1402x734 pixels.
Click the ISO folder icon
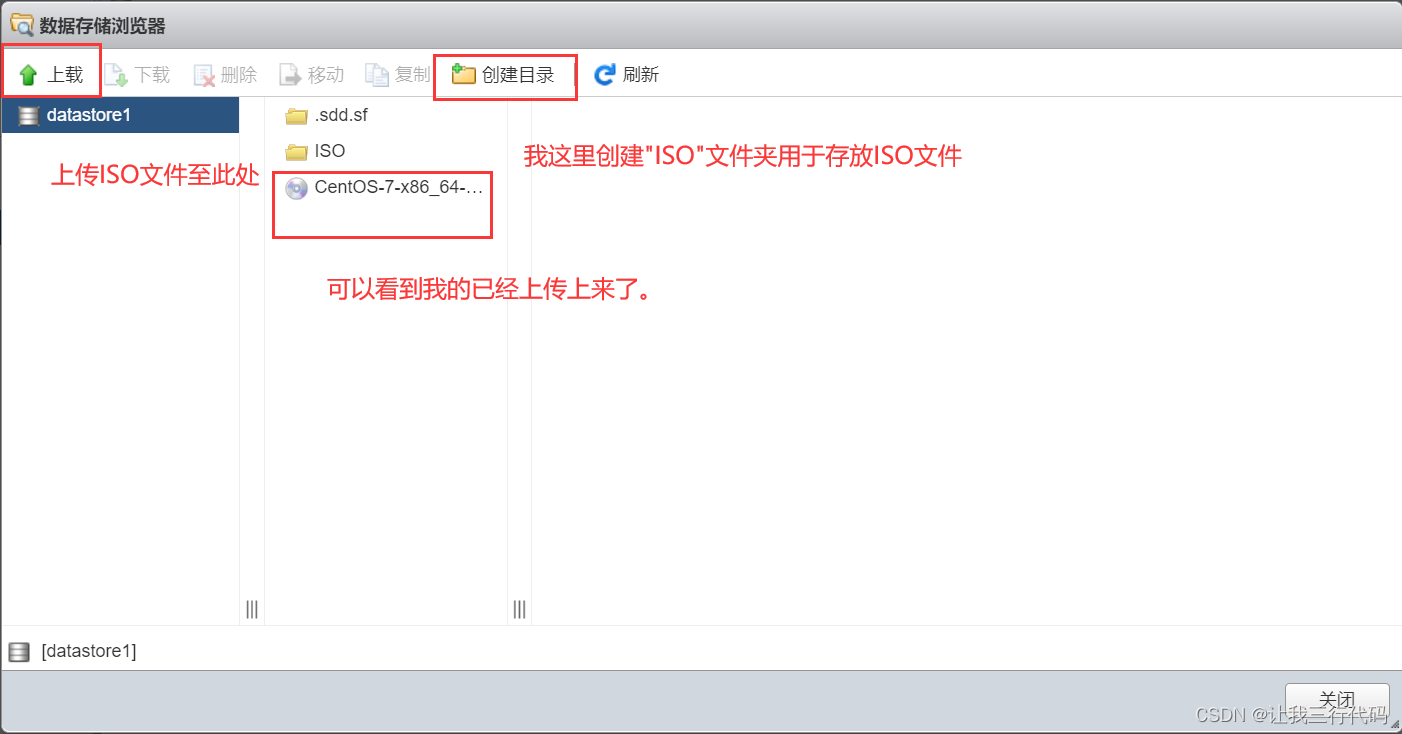tap(296, 152)
